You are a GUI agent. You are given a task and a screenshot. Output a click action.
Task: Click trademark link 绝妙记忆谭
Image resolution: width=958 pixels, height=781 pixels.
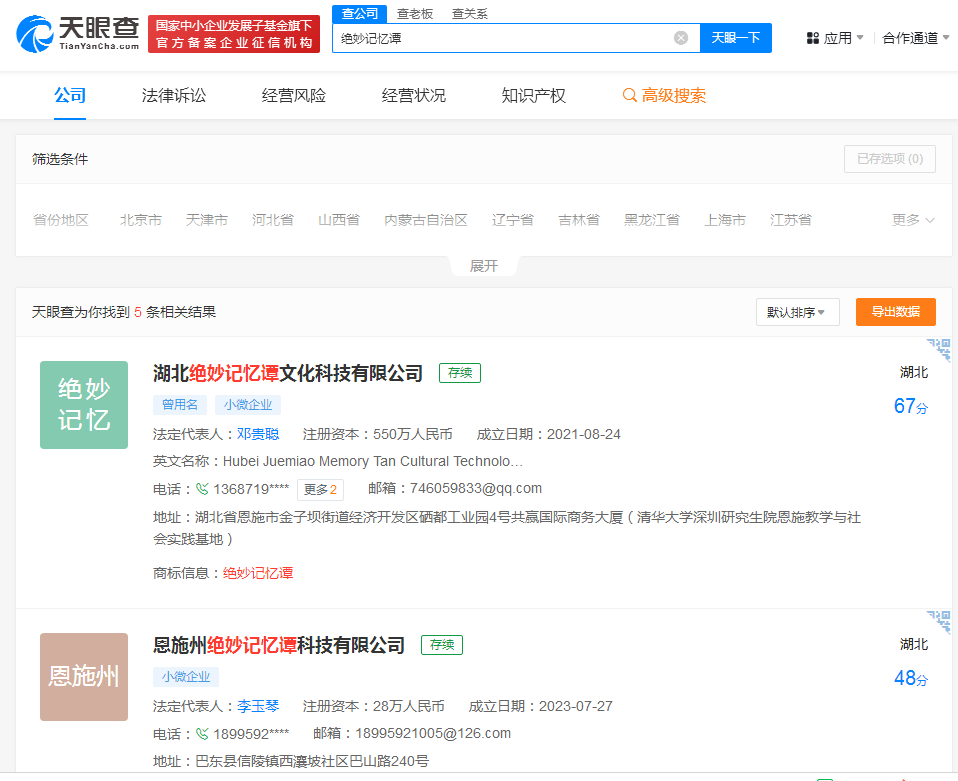point(258,573)
